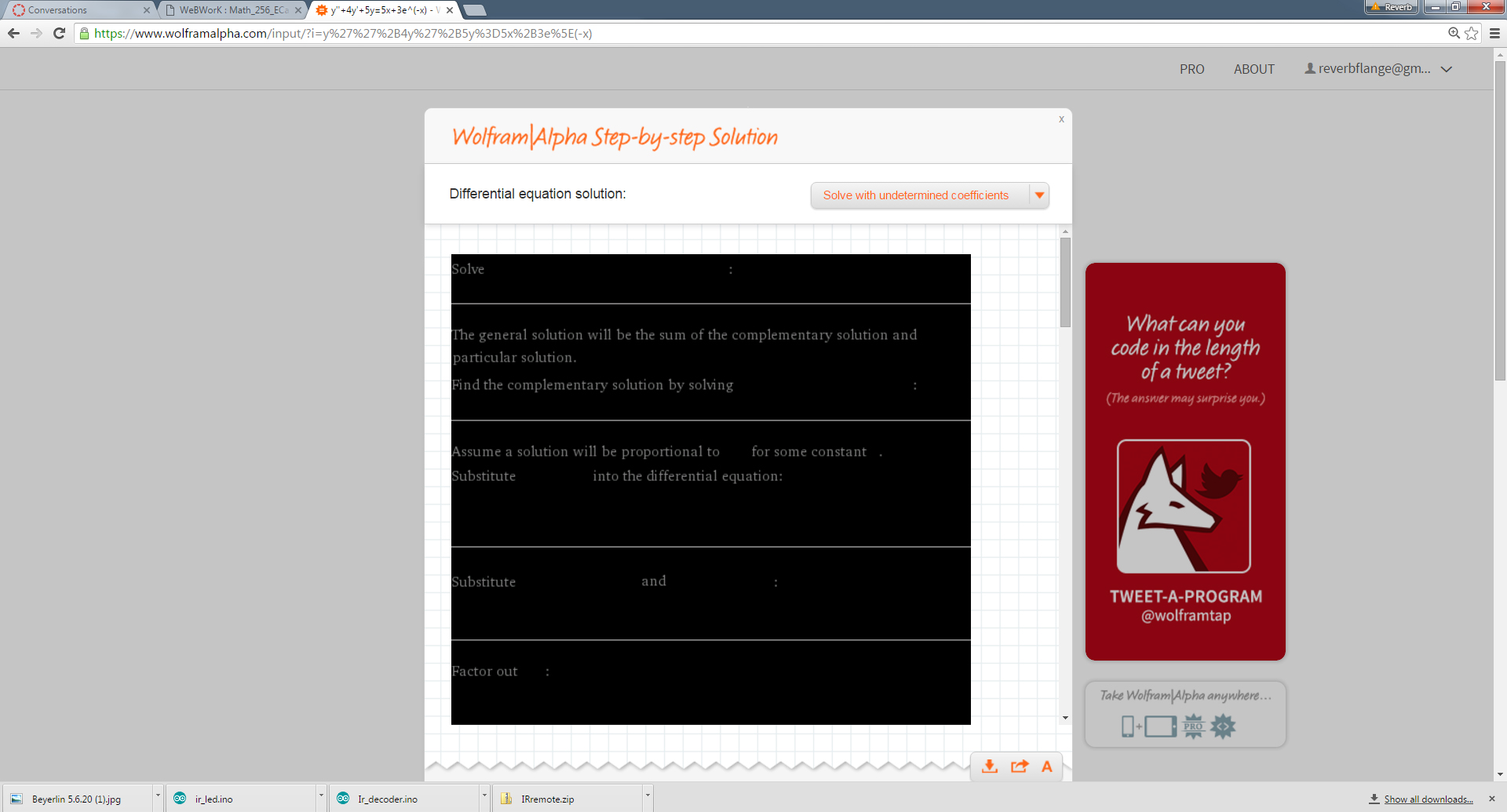Click the PRO icon in Wolfram anywhere box
The image size is (1507, 812).
[1193, 726]
